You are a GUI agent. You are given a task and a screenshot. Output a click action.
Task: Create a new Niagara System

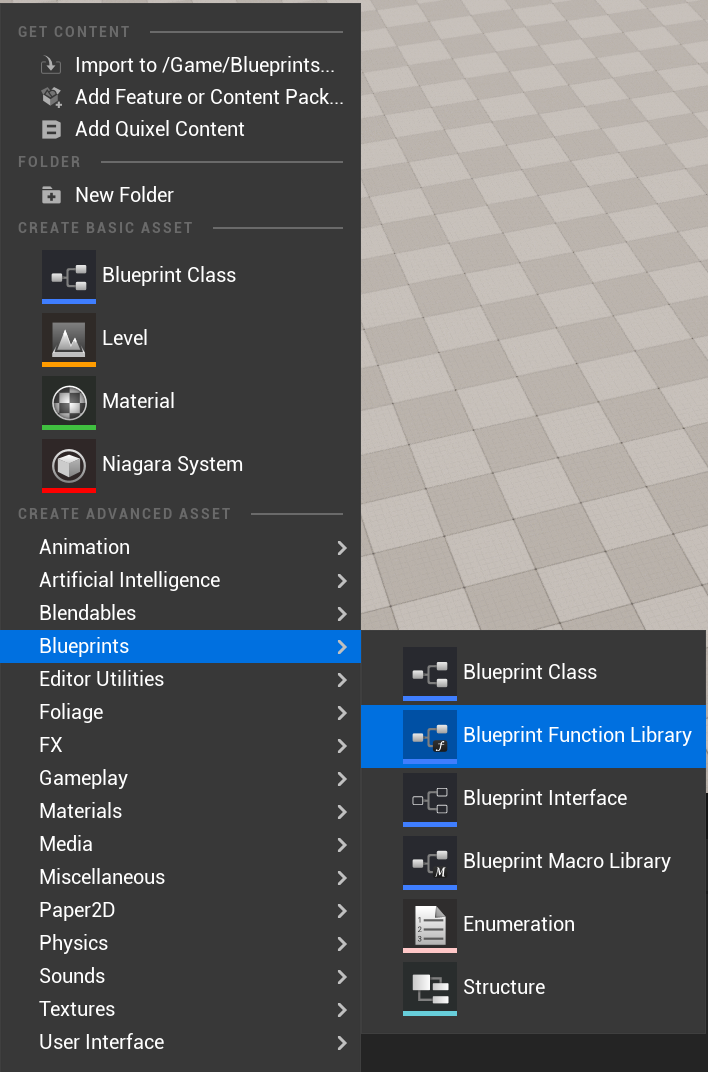pyautogui.click(x=180, y=465)
